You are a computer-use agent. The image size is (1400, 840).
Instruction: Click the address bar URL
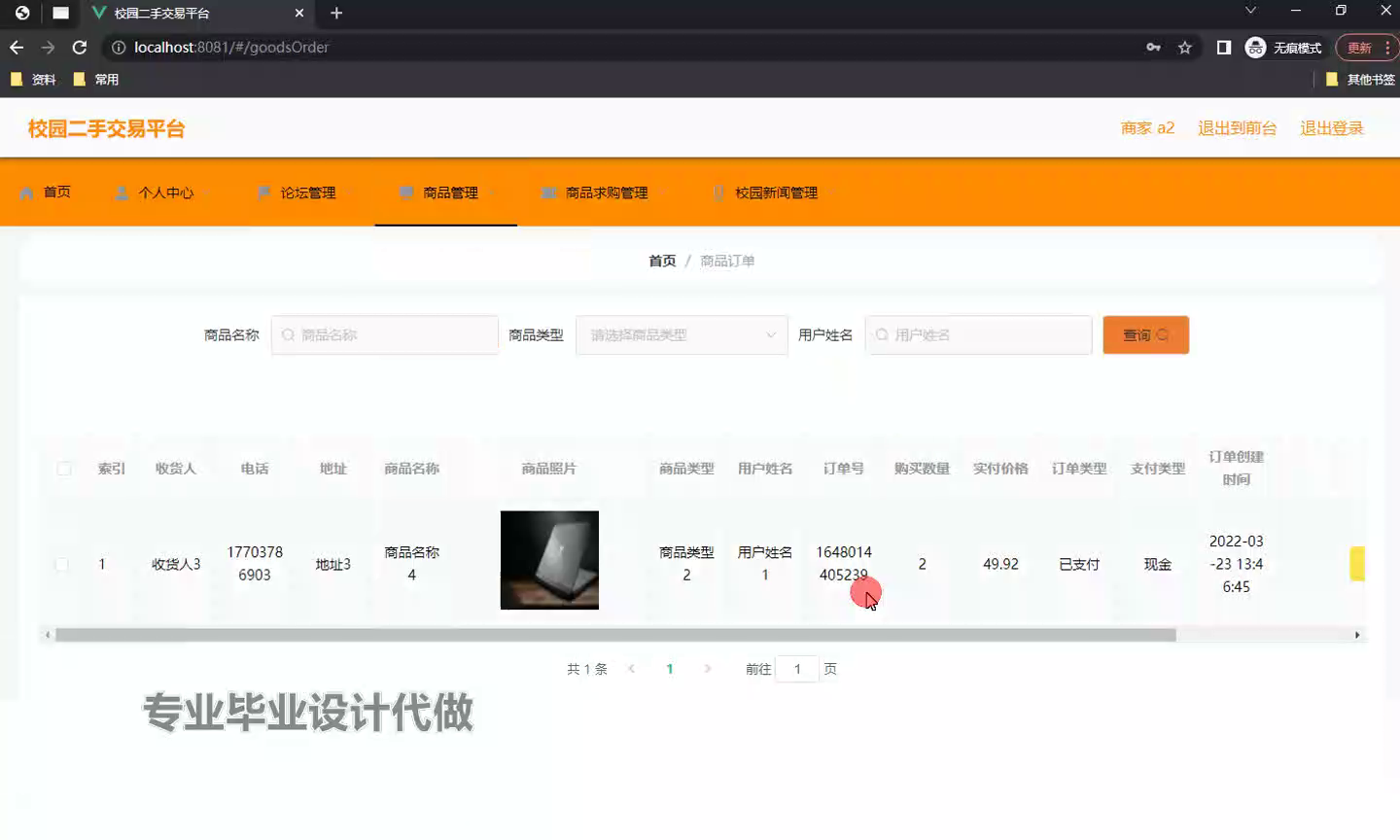pyautogui.click(x=231, y=47)
